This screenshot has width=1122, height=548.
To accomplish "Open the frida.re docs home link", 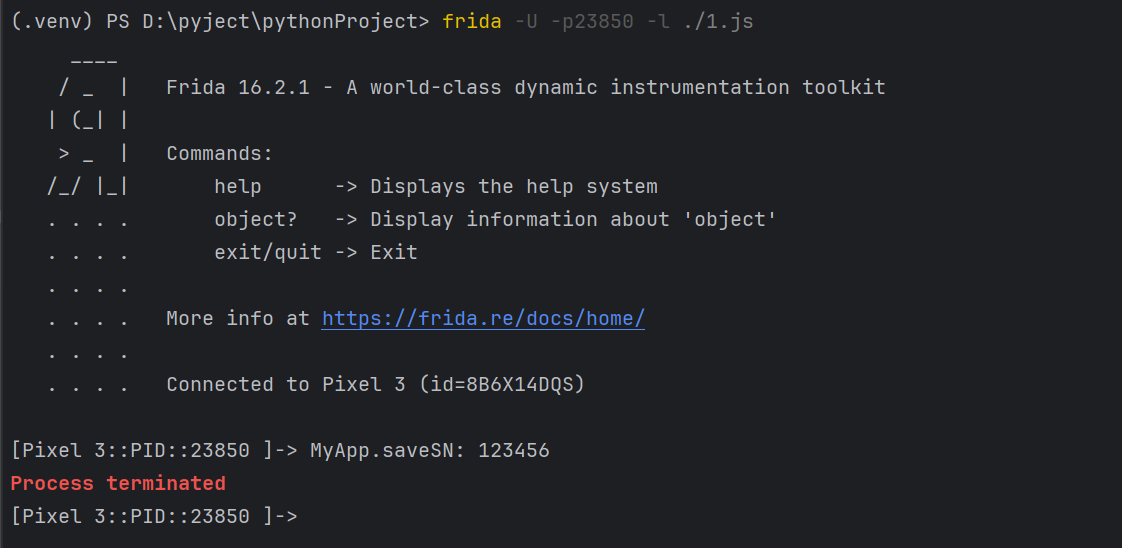I will click(x=483, y=319).
